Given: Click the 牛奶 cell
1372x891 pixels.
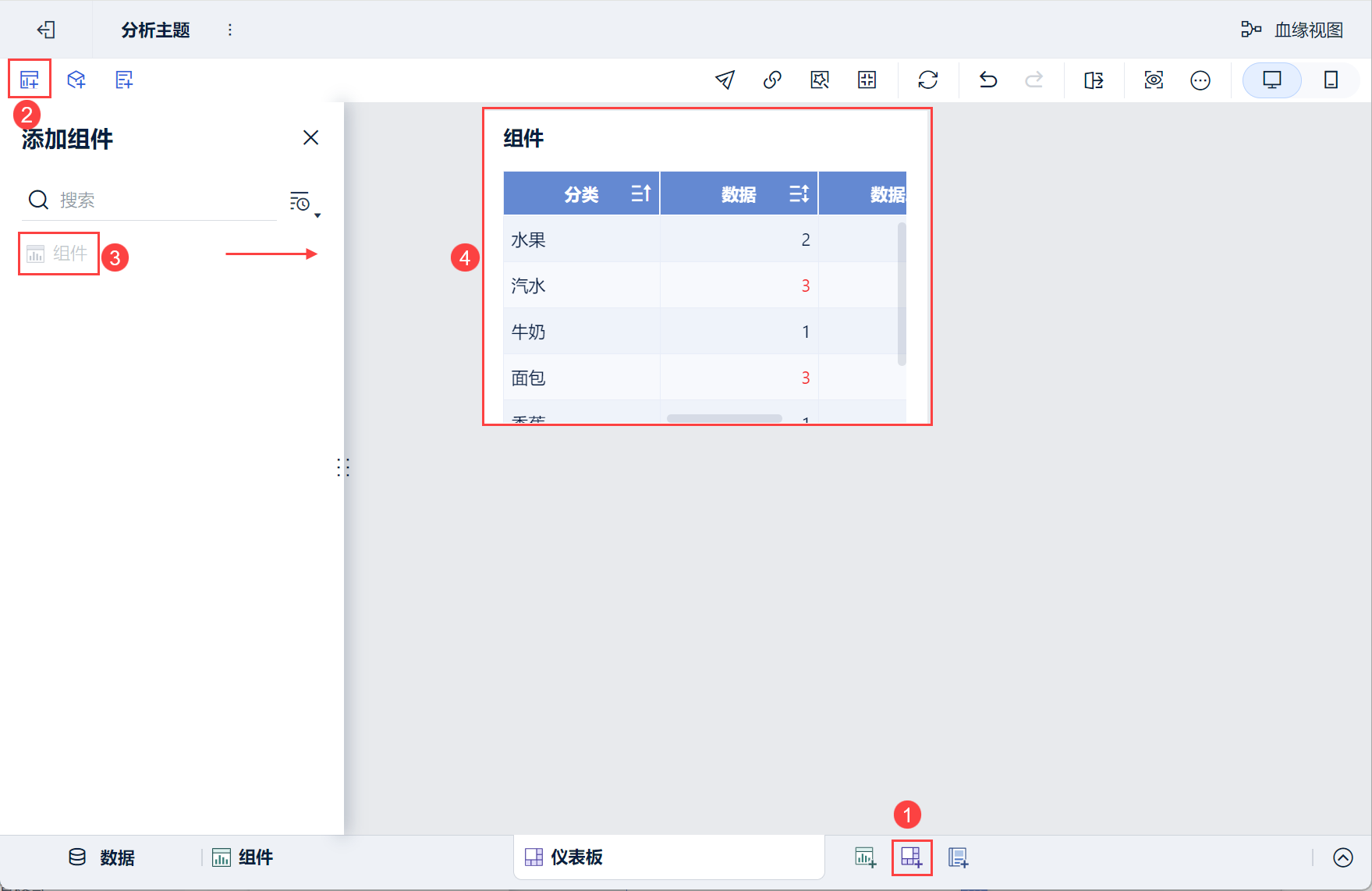Looking at the screenshot, I should 581,332.
